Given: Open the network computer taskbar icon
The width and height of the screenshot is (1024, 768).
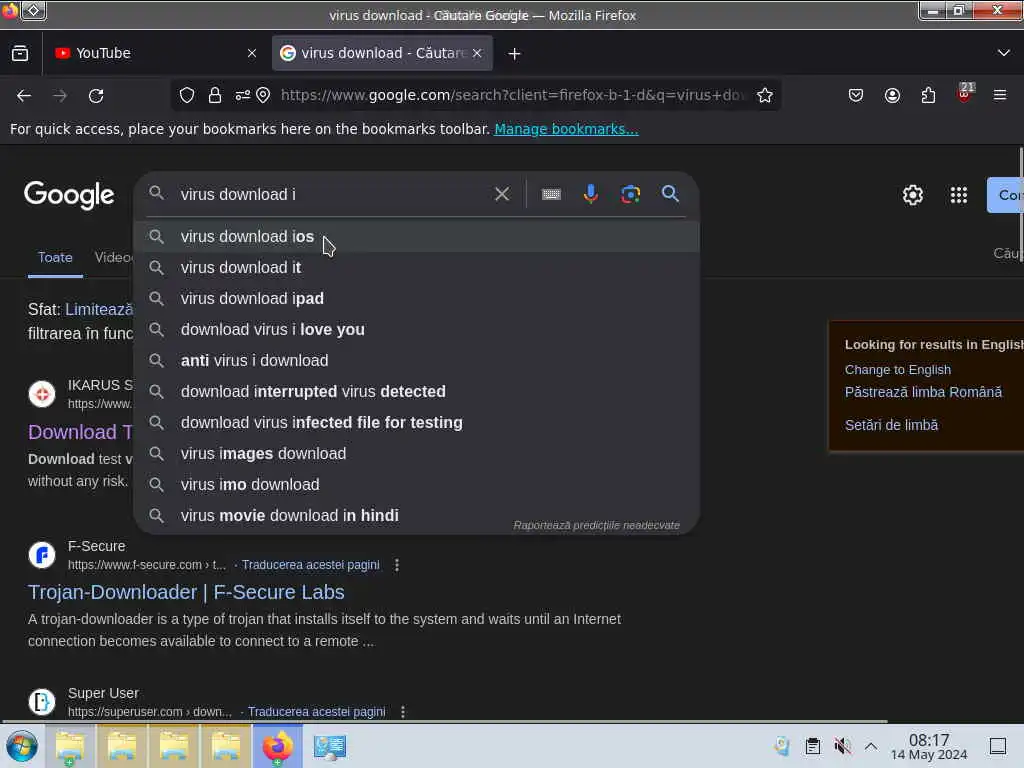Looking at the screenshot, I should (x=330, y=746).
